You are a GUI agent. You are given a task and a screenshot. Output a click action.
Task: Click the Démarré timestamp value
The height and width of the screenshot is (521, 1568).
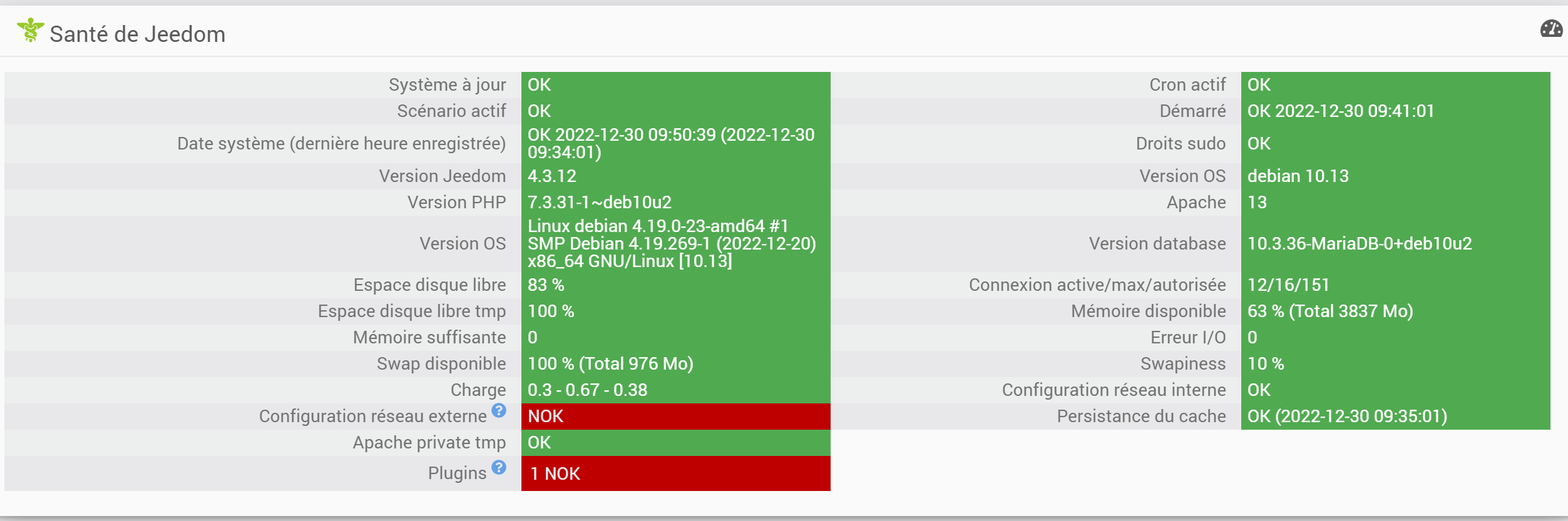1340,111
